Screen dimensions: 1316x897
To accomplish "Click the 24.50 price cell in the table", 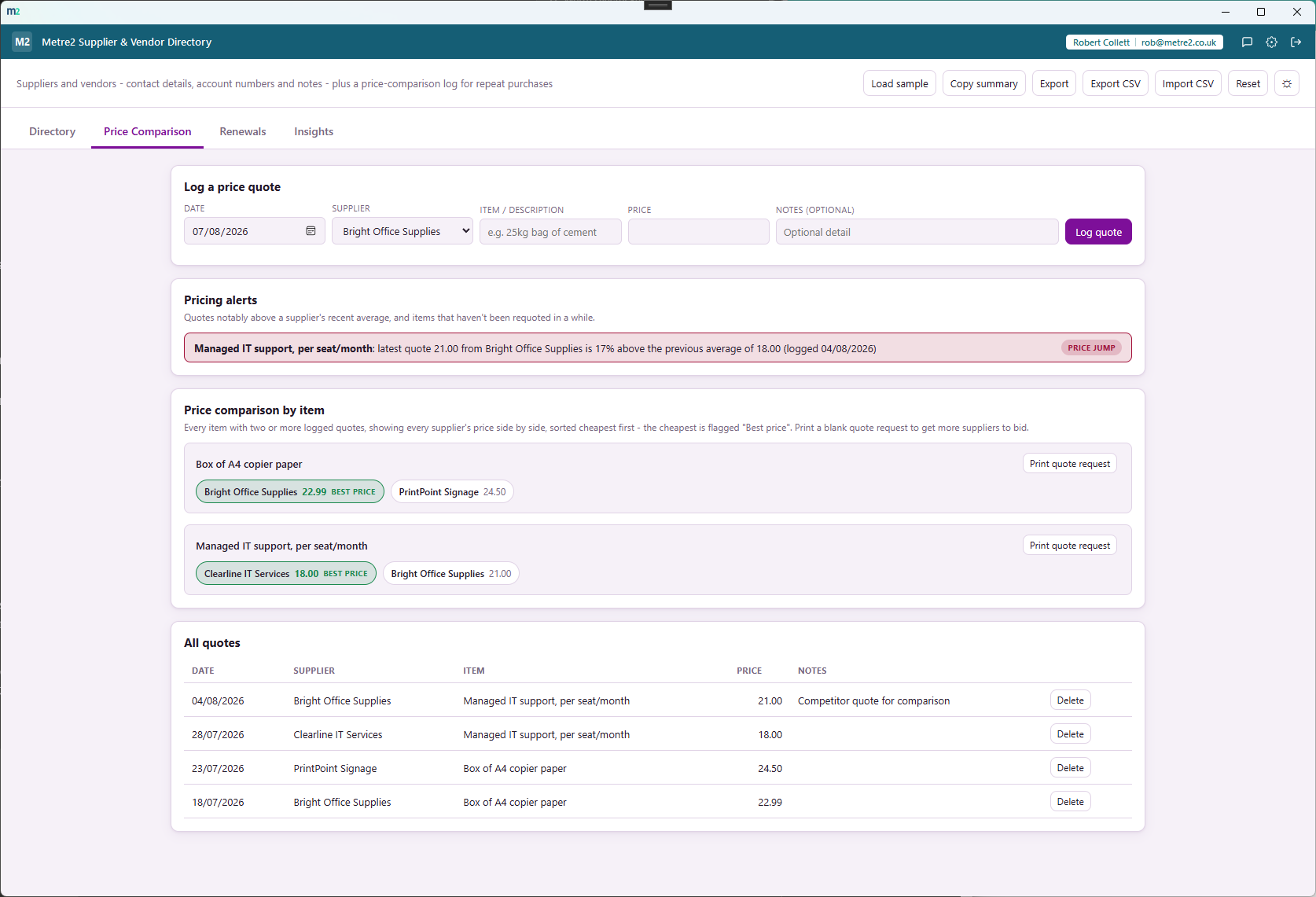I will point(770,768).
